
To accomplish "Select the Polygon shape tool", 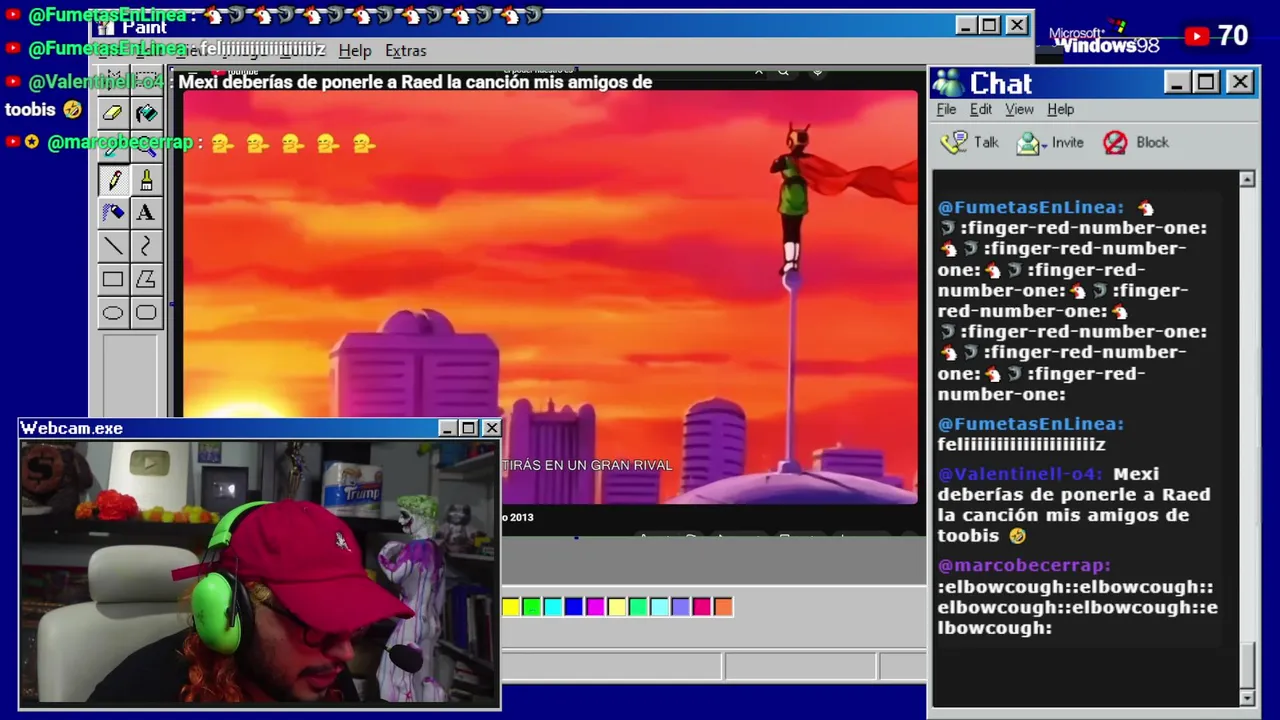I will (146, 279).
